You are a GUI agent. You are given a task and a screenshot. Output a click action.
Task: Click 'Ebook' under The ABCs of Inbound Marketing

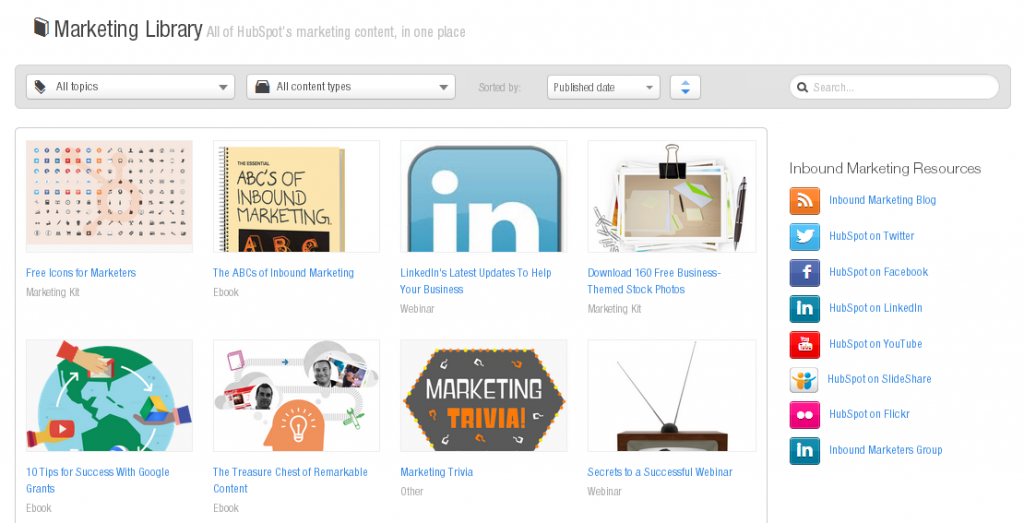[226, 293]
